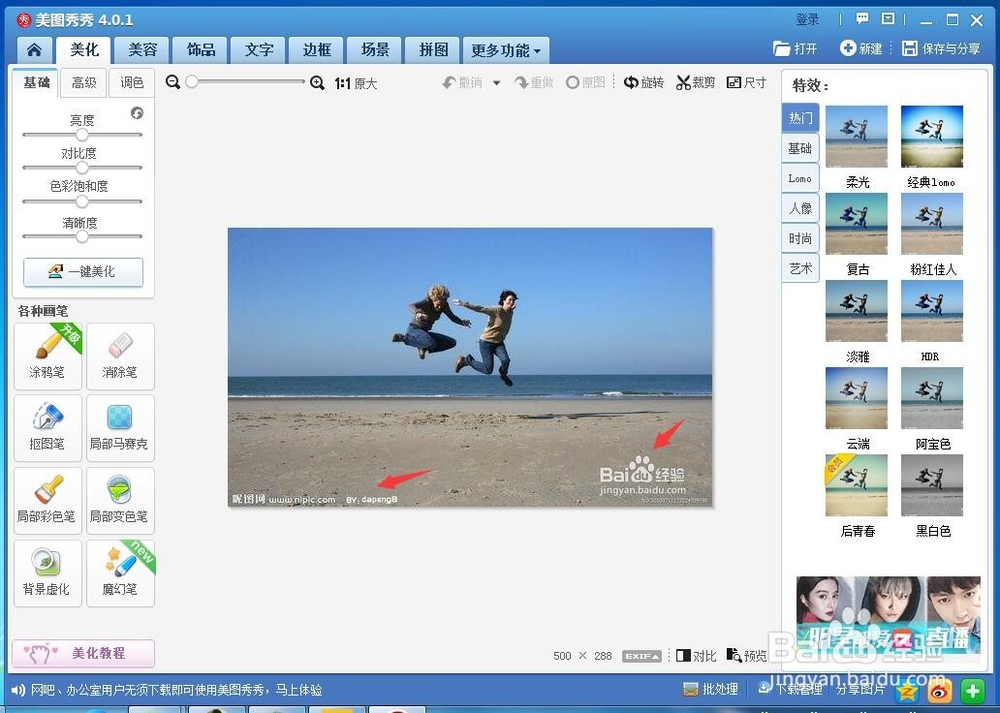1000x713 pixels.
Task: Choose the 背景虚化 background blur tool
Action: coord(47,572)
